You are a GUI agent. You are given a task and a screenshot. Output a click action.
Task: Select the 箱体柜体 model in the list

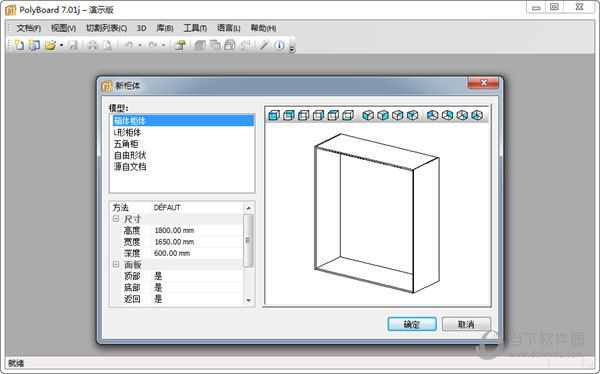(183, 121)
